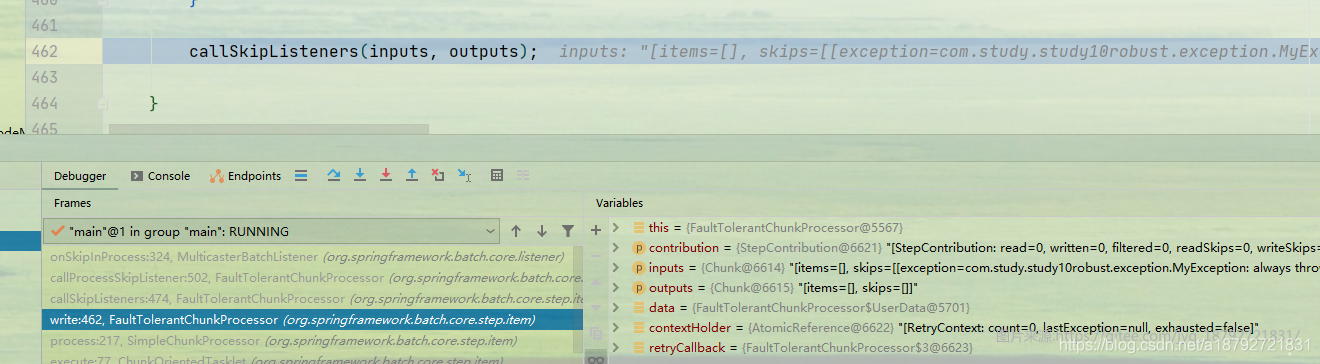Select the outputs Chunk@6615 variable row
This screenshot has height=364, width=1320.
point(964,288)
